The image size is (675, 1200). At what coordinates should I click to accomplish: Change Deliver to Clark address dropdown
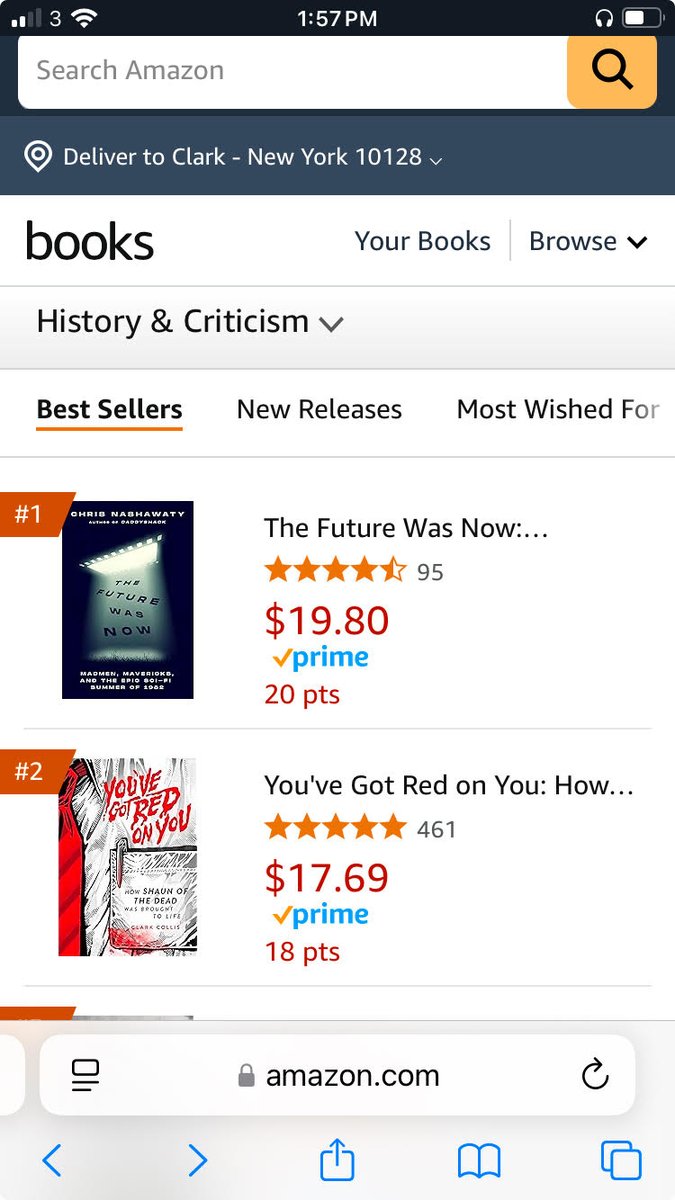pyautogui.click(x=252, y=157)
